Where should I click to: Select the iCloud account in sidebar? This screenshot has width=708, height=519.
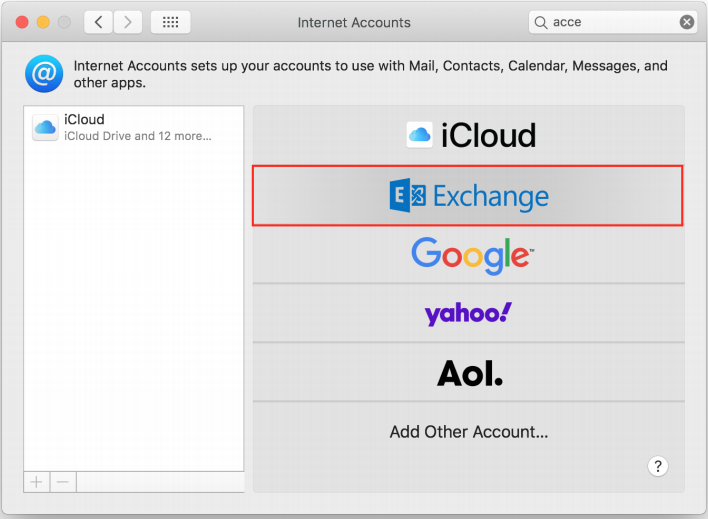coord(134,127)
